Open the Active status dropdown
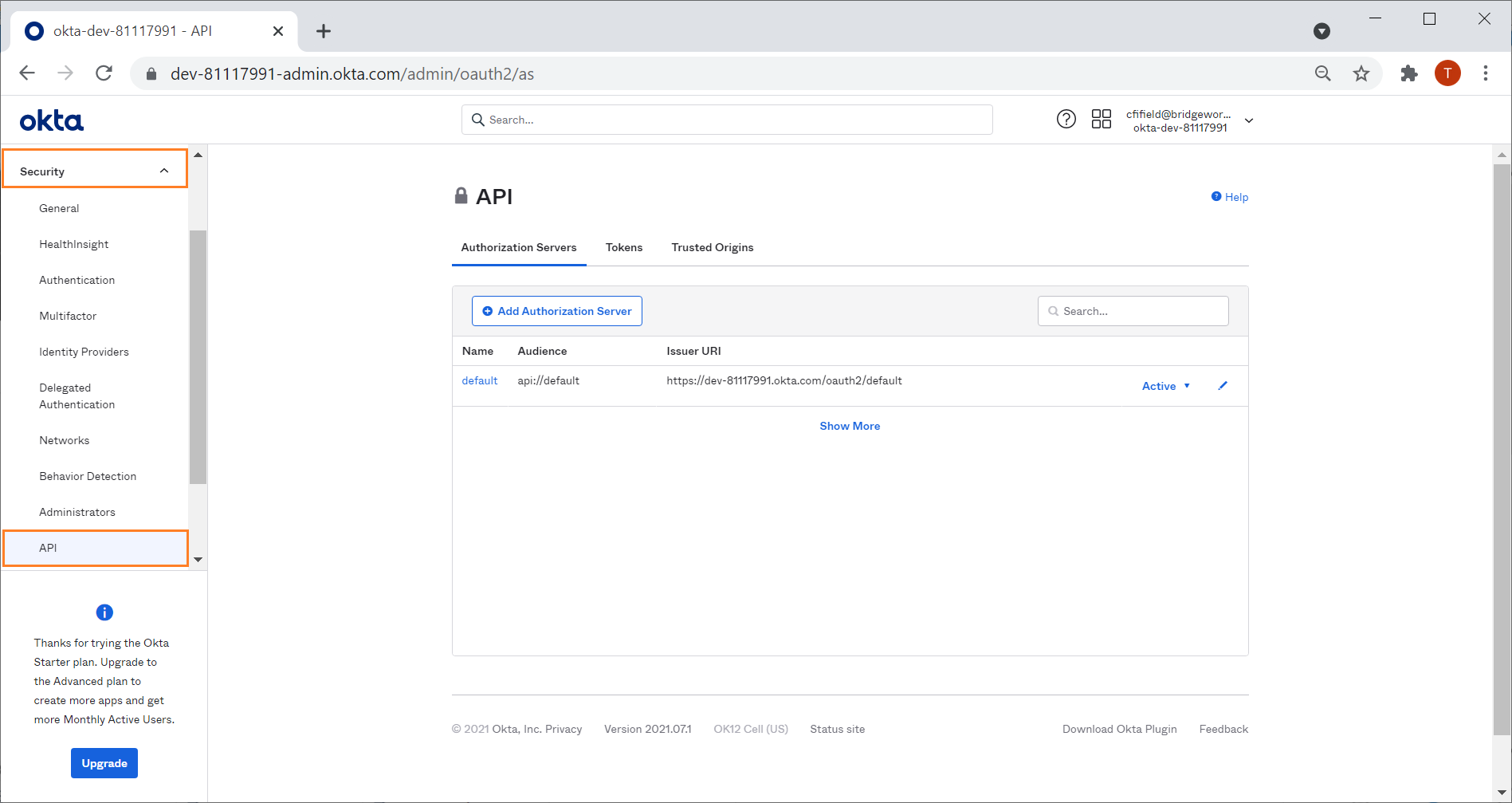This screenshot has width=1512, height=803. [x=1166, y=386]
